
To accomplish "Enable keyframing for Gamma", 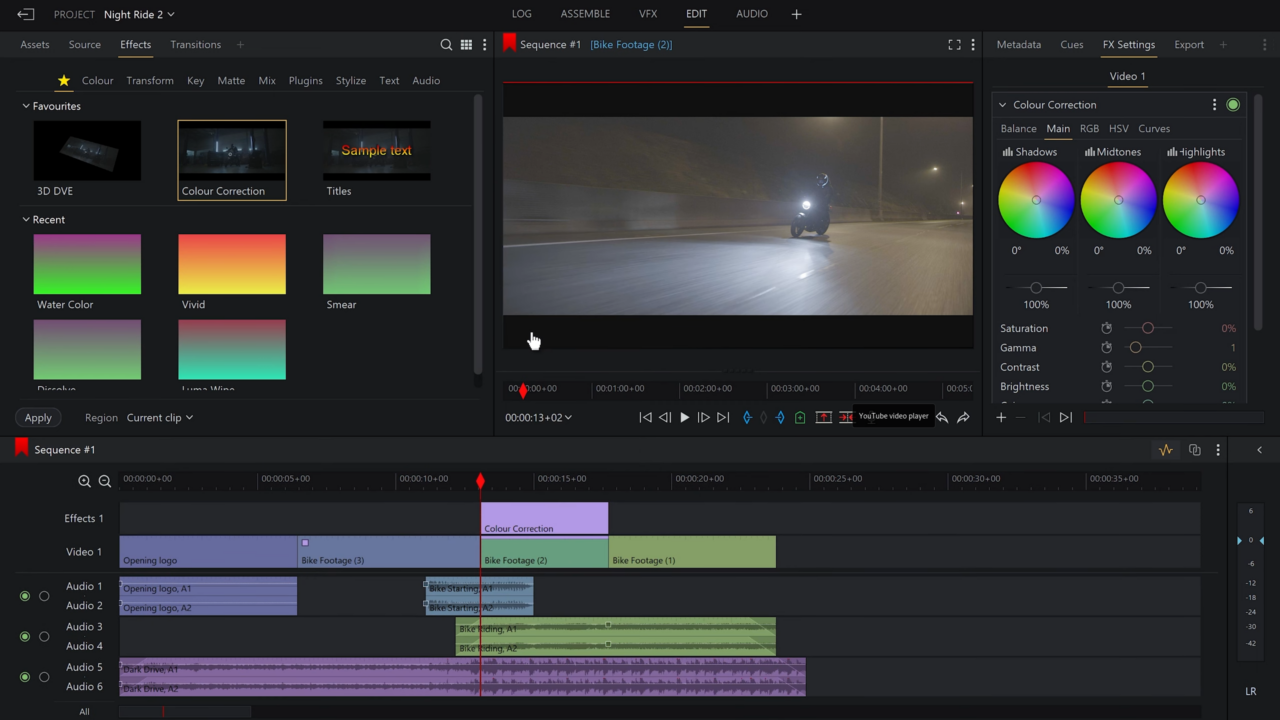I will [x=1106, y=348].
